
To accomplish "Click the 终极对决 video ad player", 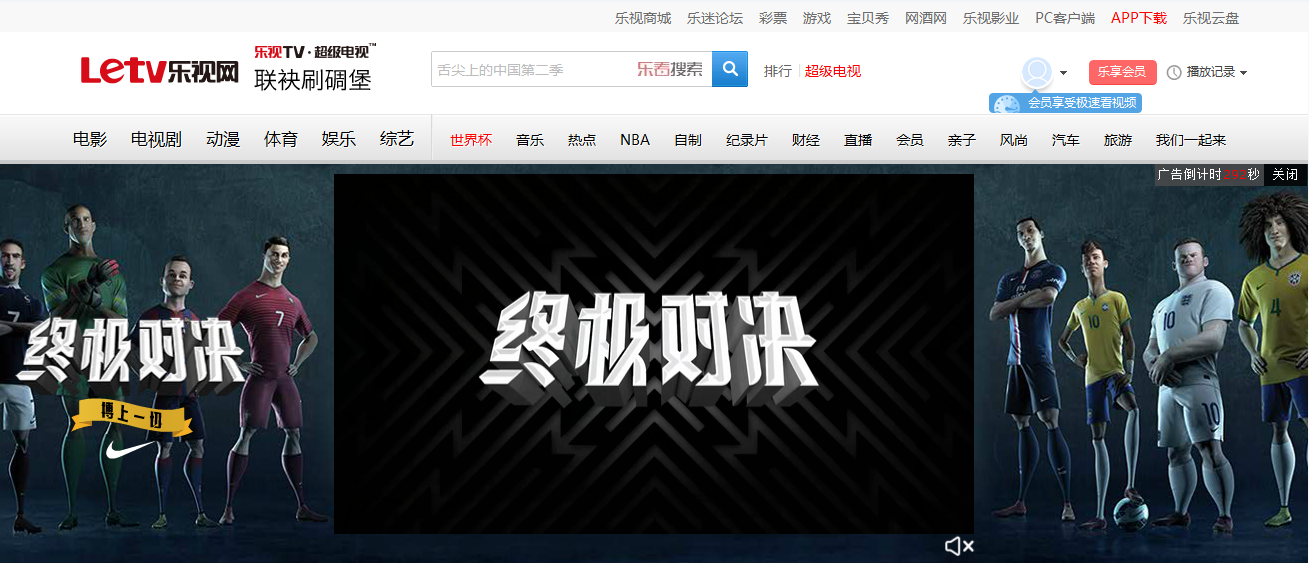I will (654, 354).
